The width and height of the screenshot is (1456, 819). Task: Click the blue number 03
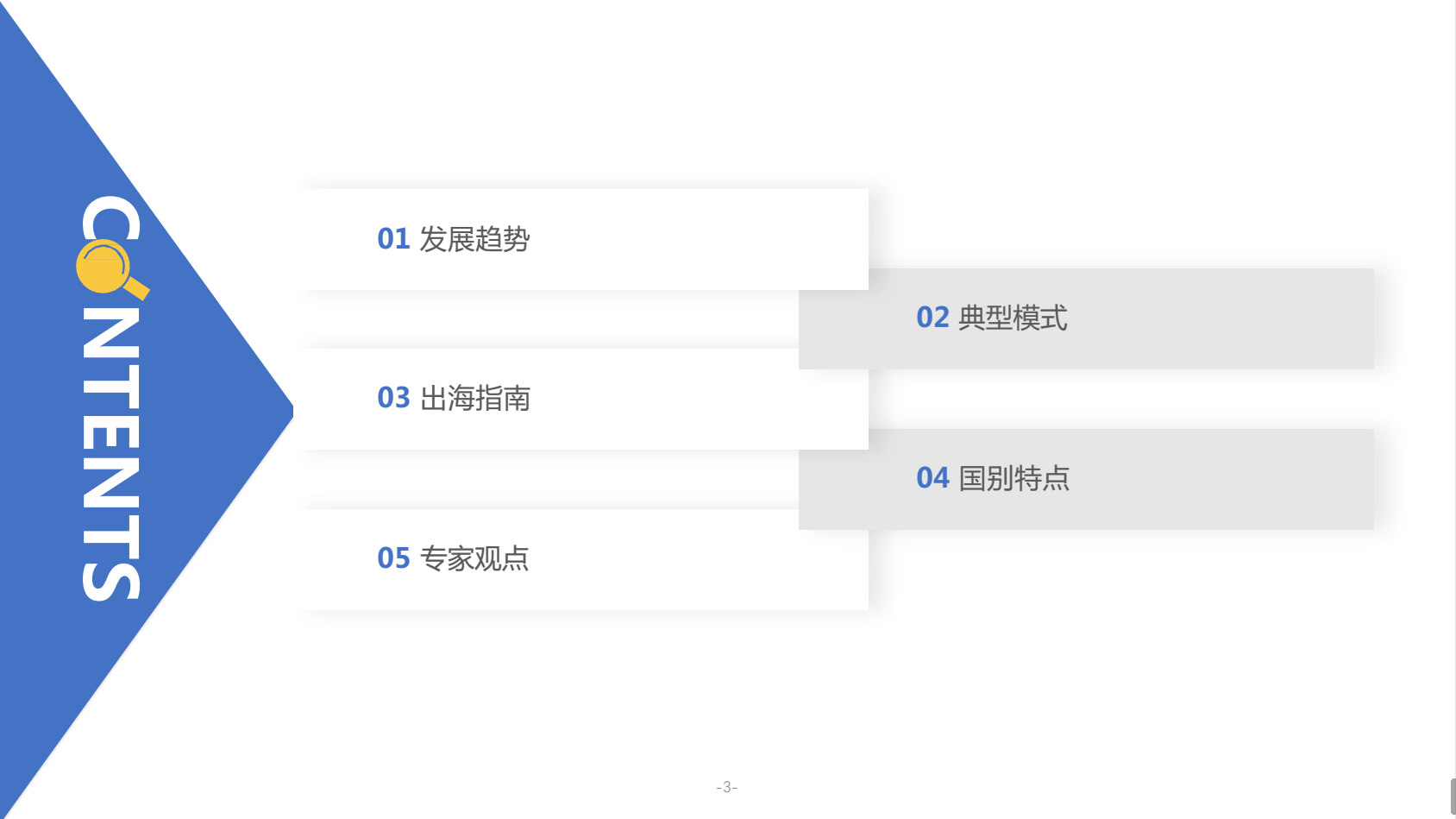[x=393, y=398]
